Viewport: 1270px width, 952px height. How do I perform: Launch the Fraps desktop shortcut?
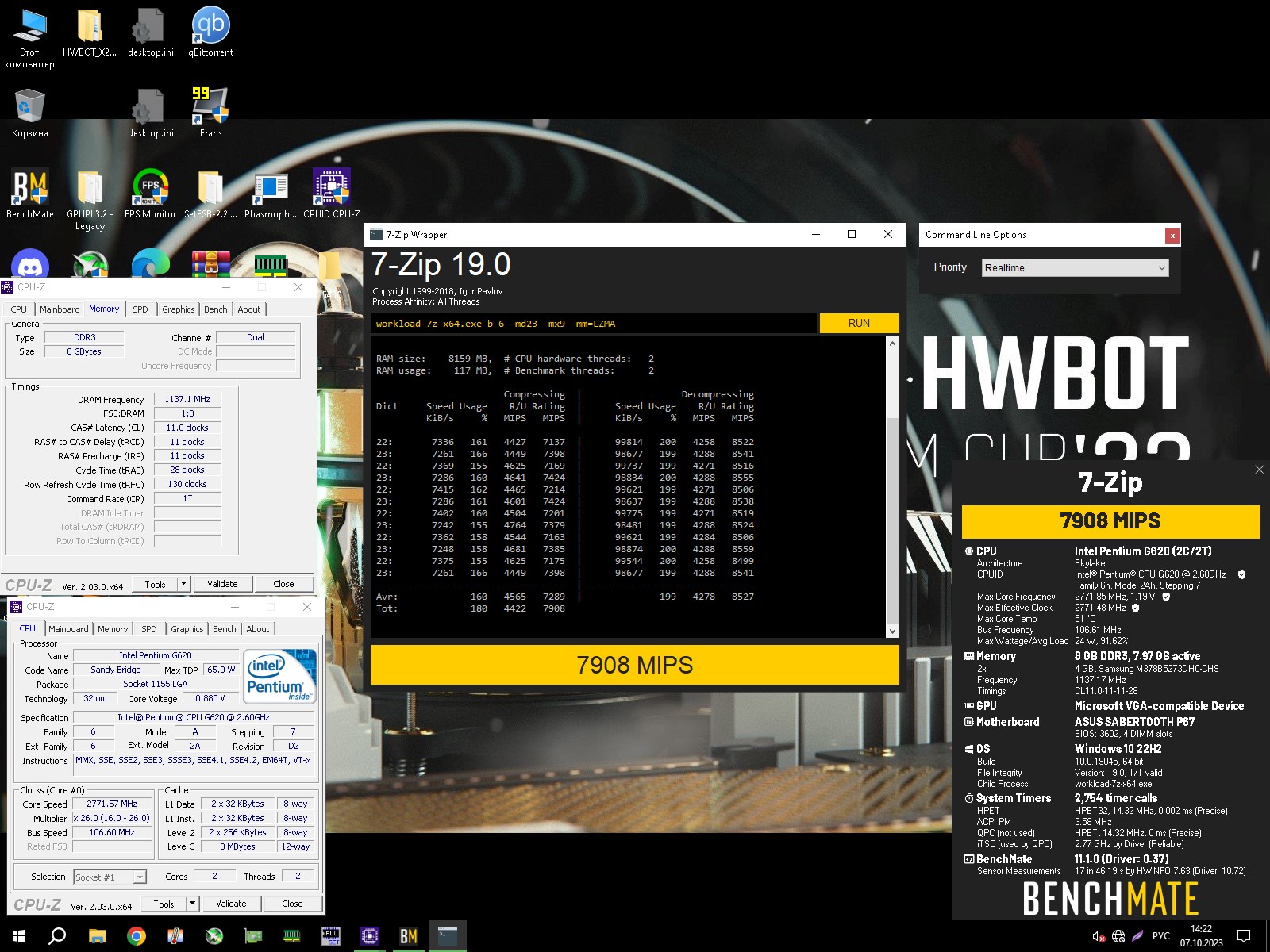(x=210, y=112)
